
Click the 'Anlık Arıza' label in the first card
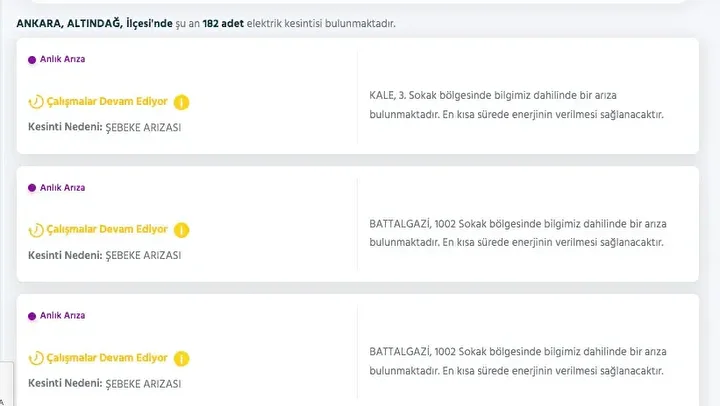click(63, 60)
